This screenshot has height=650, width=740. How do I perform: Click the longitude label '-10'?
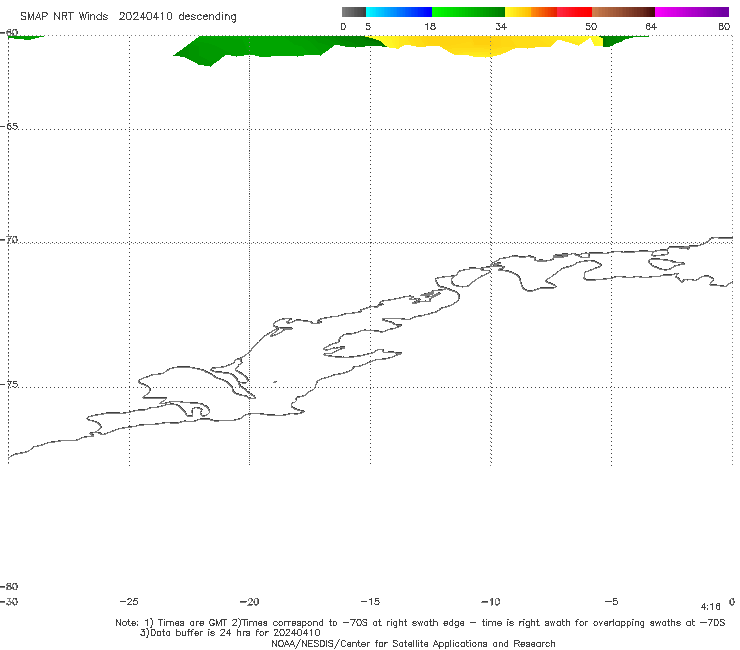coord(491,602)
